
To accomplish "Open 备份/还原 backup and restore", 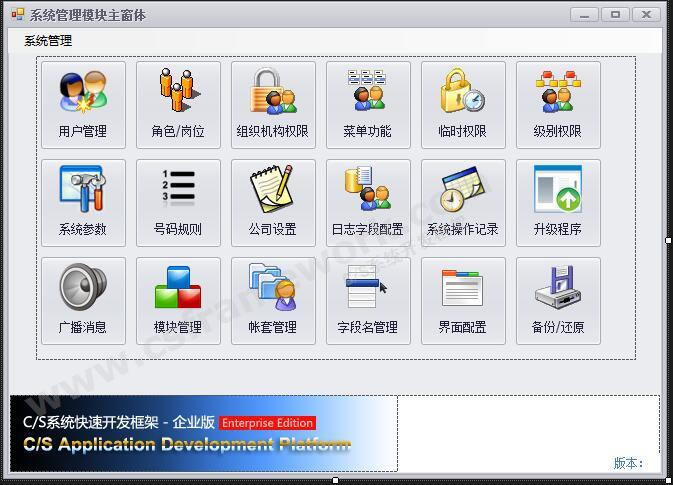I will [x=558, y=300].
